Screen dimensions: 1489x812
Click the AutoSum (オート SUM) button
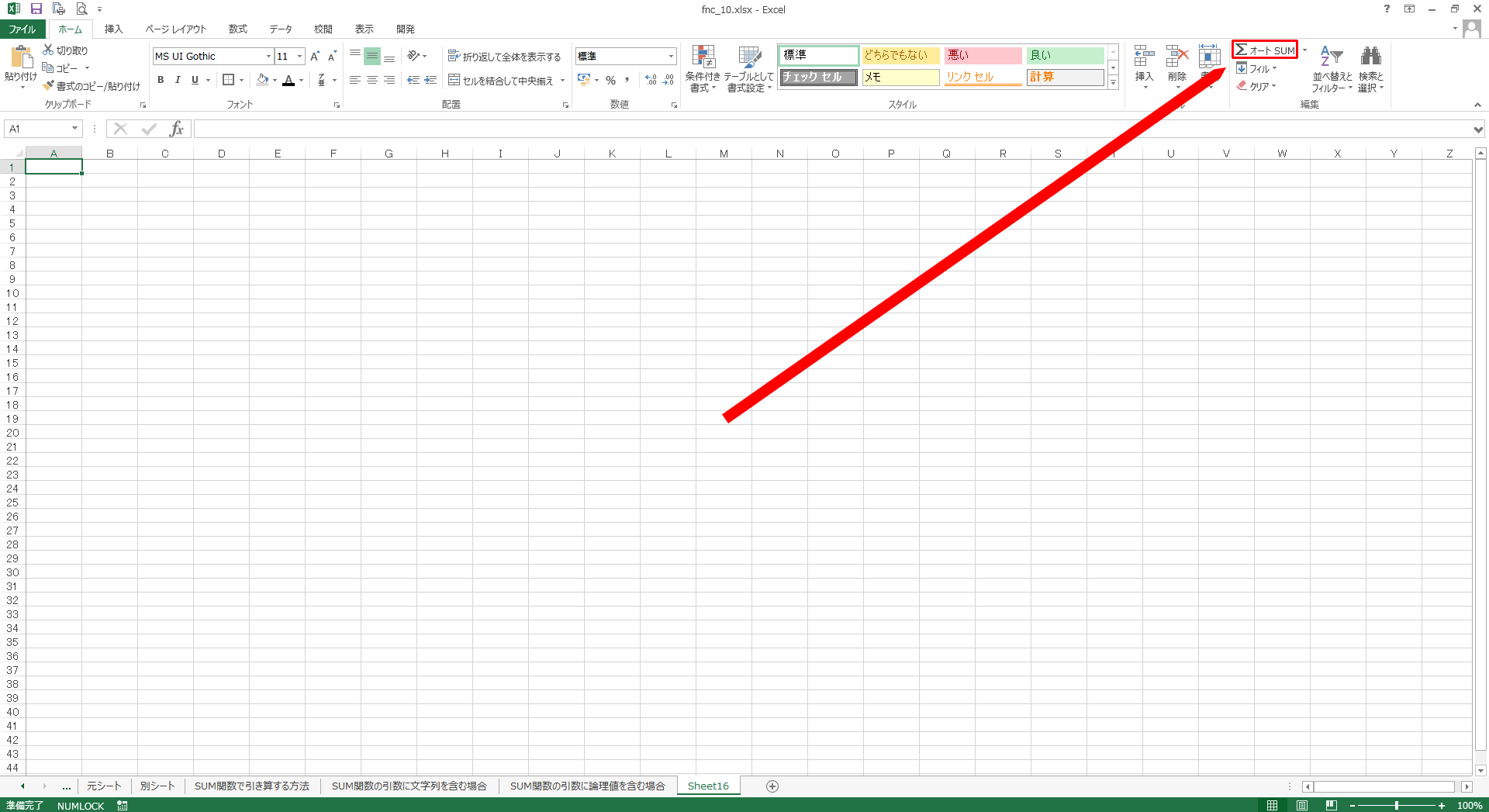(x=1265, y=50)
